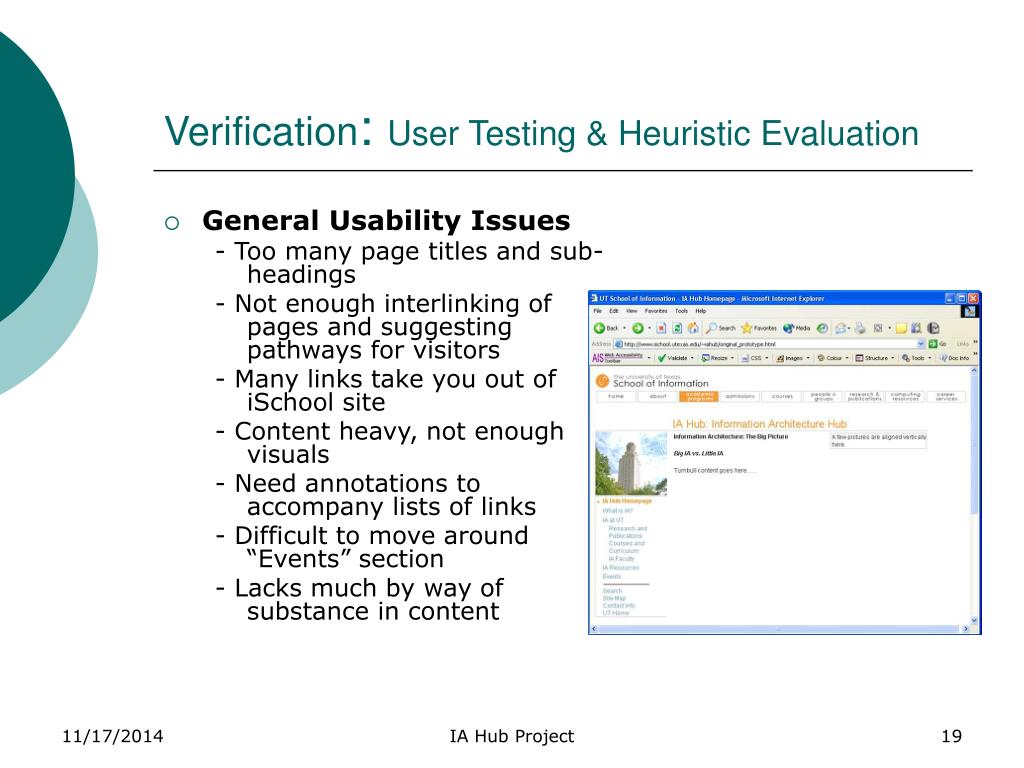Click the orange UT seal logo

(602, 381)
